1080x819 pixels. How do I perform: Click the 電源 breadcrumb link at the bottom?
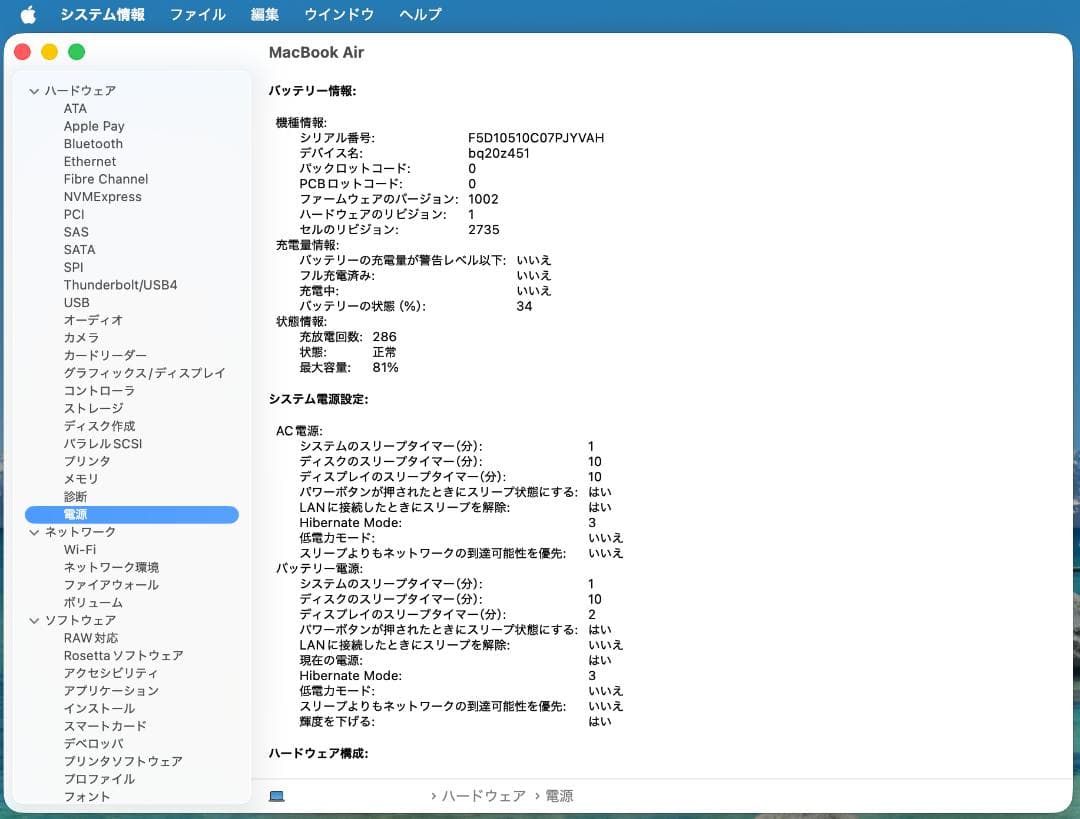(559, 796)
